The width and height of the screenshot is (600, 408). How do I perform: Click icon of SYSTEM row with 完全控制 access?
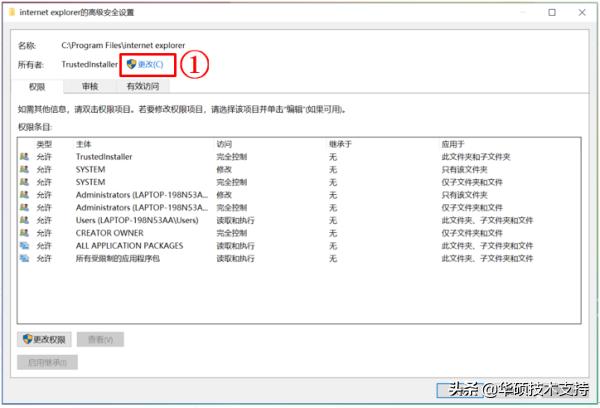pos(24,182)
